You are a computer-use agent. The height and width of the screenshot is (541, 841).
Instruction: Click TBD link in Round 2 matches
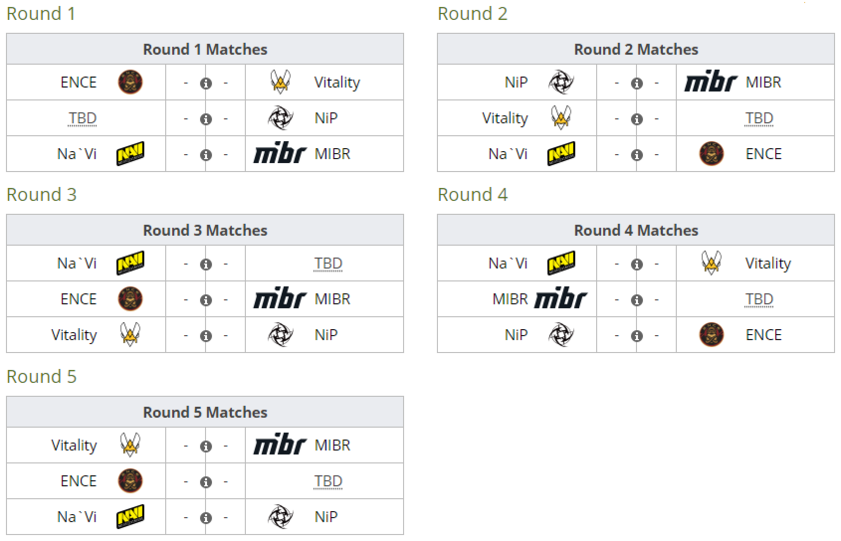759,118
